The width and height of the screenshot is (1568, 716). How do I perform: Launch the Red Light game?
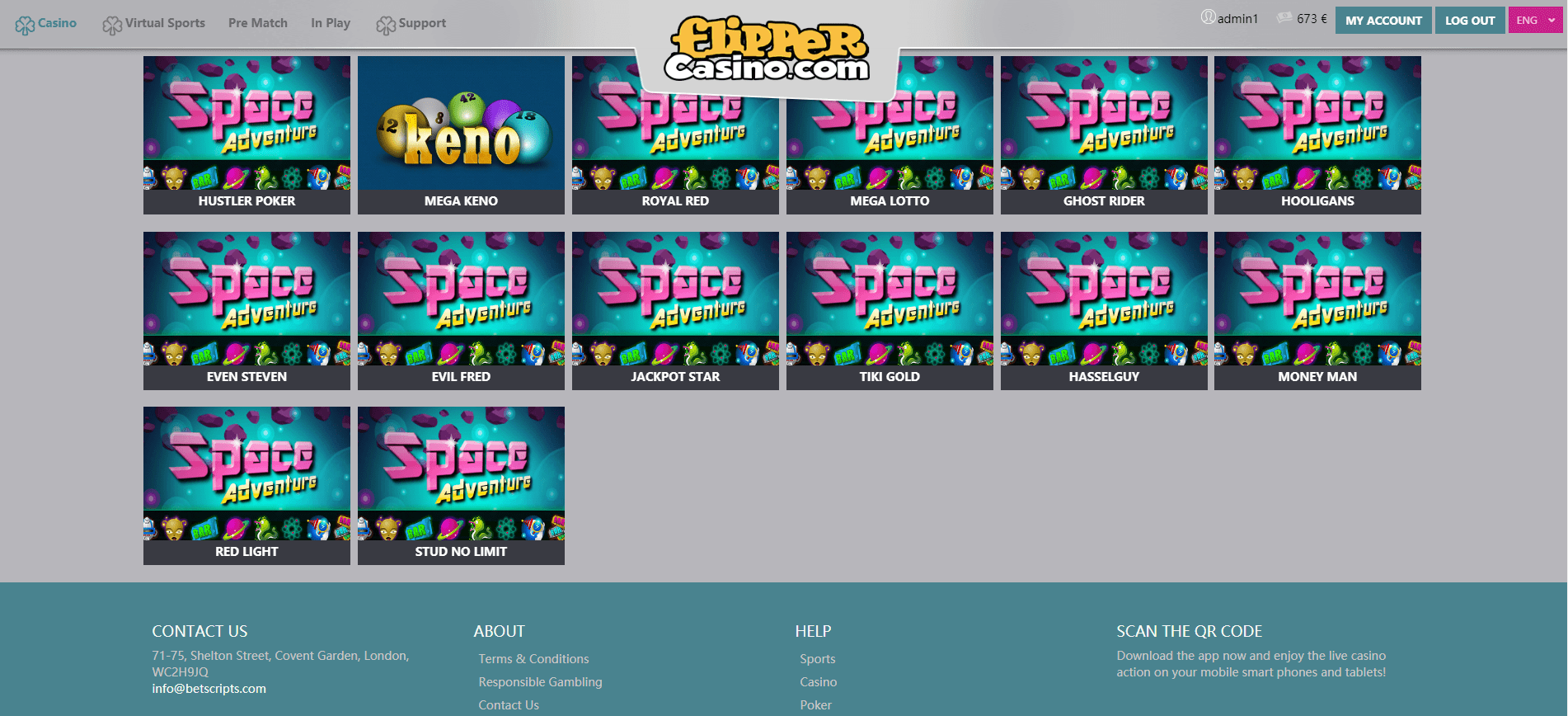tap(246, 486)
